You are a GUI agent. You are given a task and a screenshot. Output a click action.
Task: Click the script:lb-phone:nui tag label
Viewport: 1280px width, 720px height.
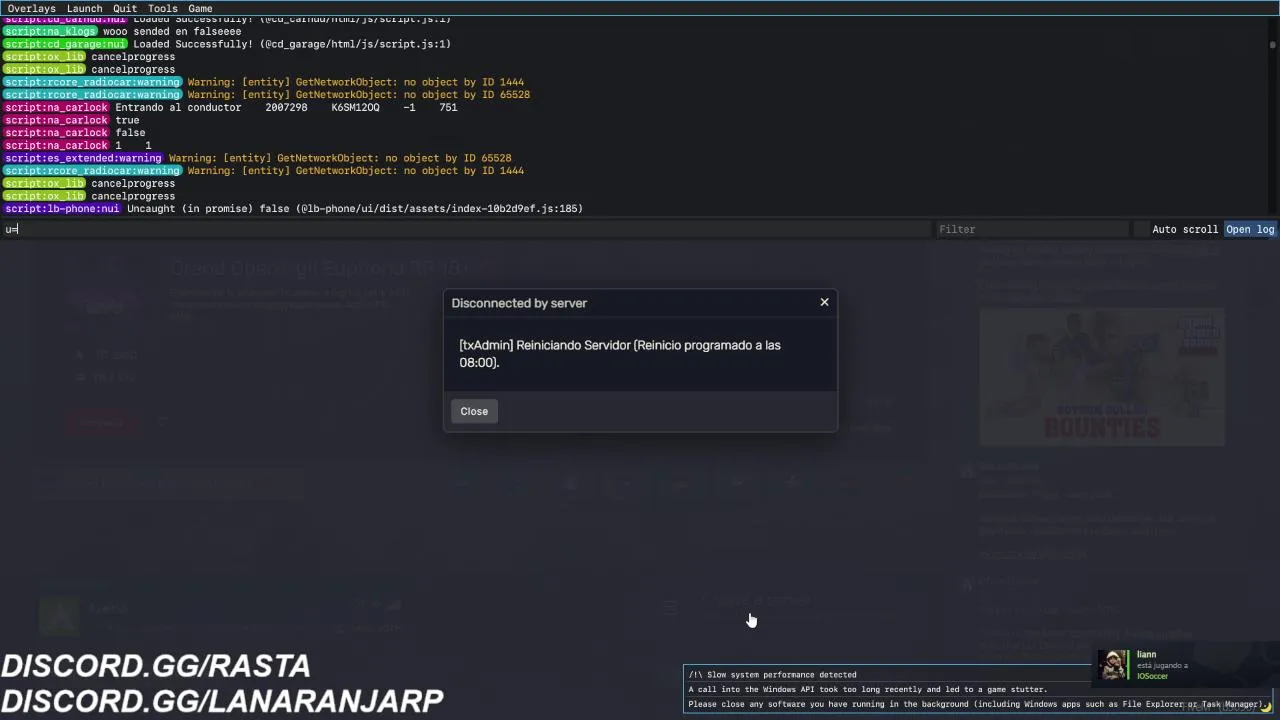click(x=62, y=209)
